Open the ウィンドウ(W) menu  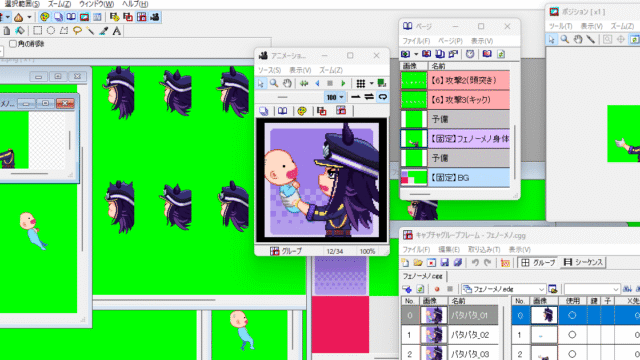[96, 4]
